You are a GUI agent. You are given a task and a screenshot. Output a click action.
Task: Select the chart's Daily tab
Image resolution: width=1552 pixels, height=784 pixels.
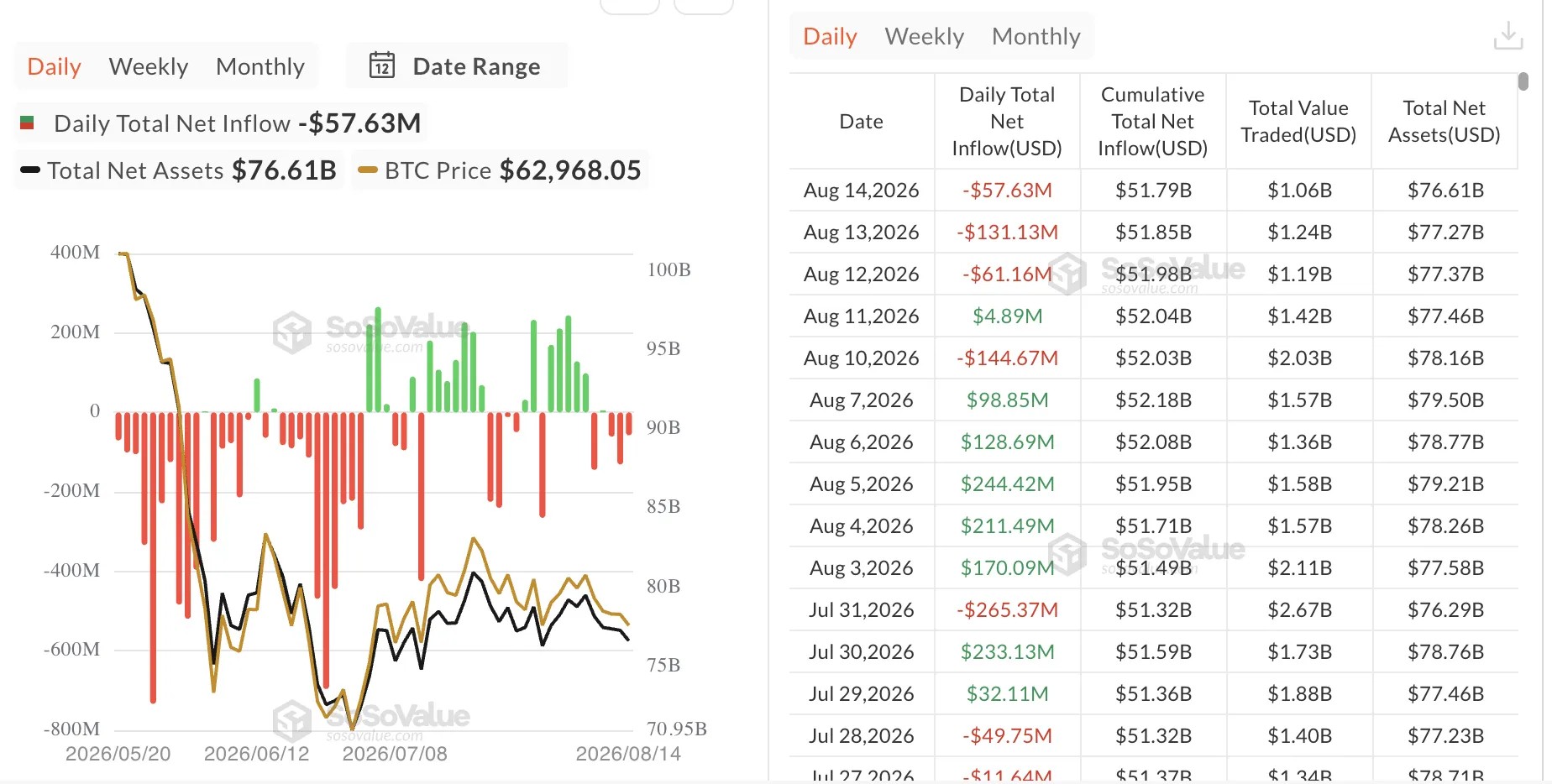pyautogui.click(x=55, y=66)
